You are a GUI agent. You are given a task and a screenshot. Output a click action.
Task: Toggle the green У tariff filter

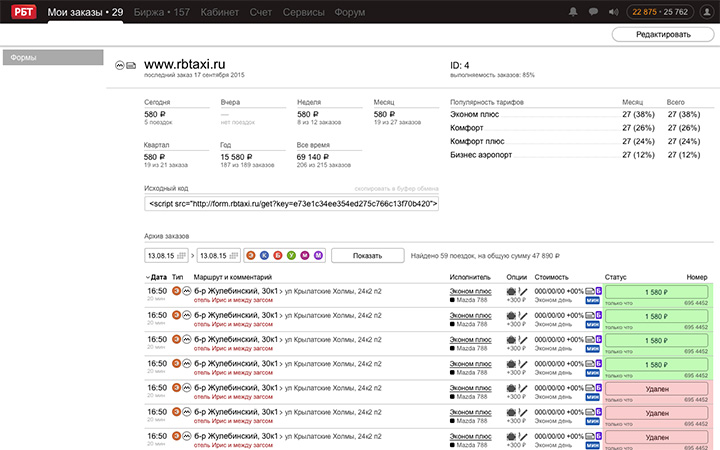click(x=291, y=255)
